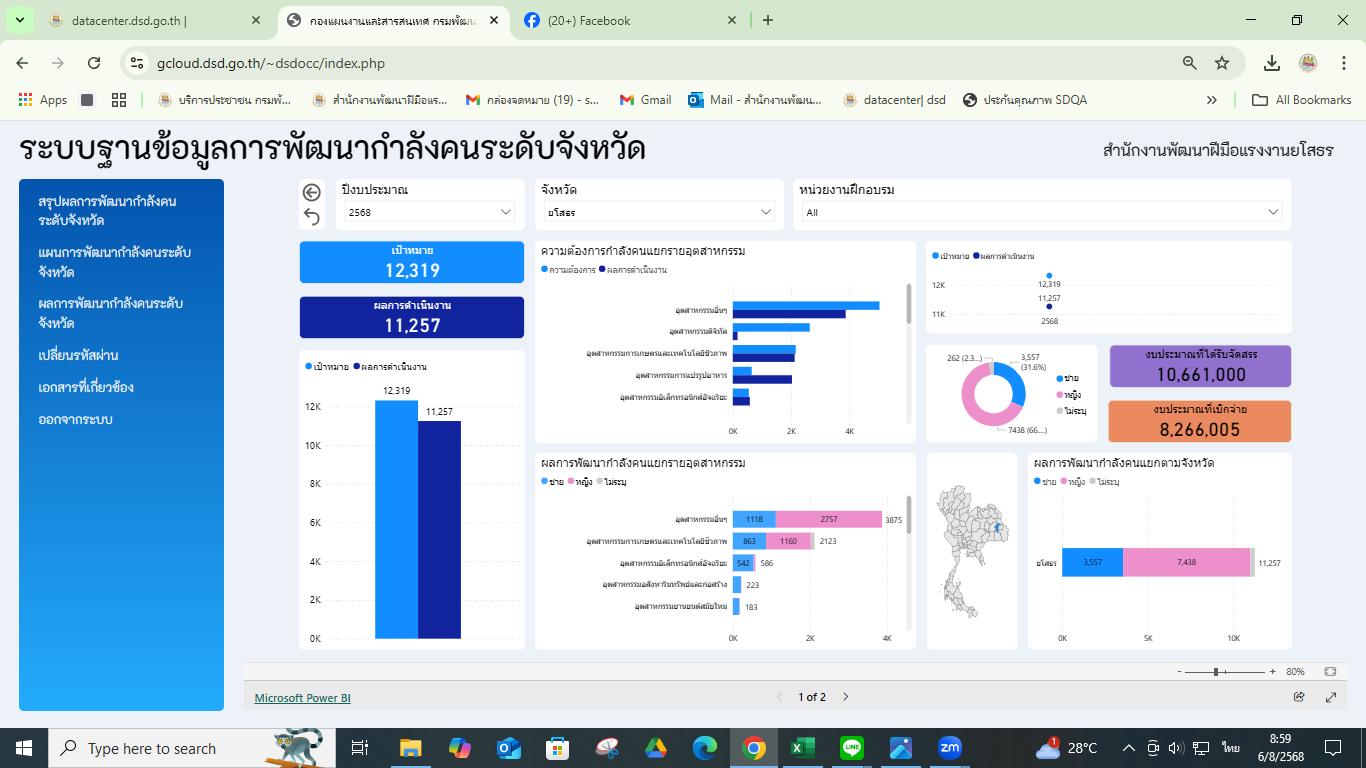Show more bookmarks with double chevron

[x=1211, y=100]
